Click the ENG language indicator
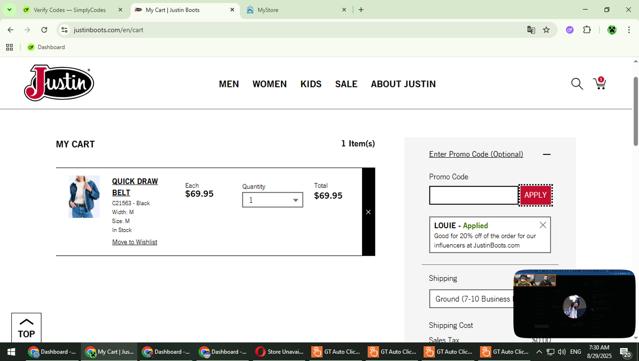This screenshot has height=361, width=639. 575,352
